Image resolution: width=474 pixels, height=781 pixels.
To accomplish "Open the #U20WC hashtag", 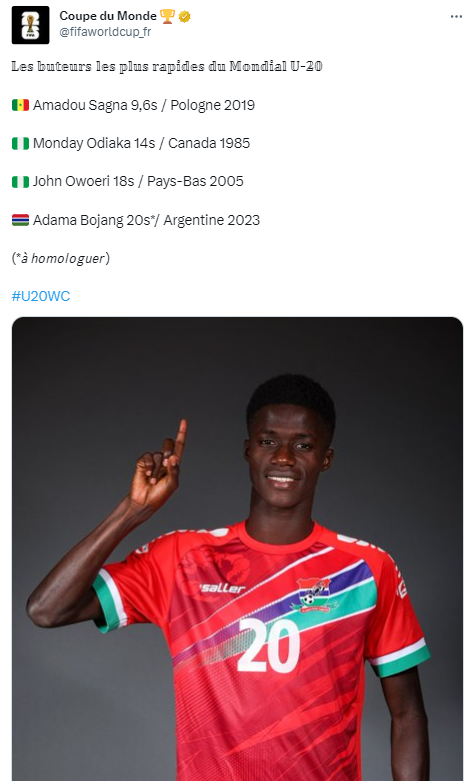I will coord(41,296).
